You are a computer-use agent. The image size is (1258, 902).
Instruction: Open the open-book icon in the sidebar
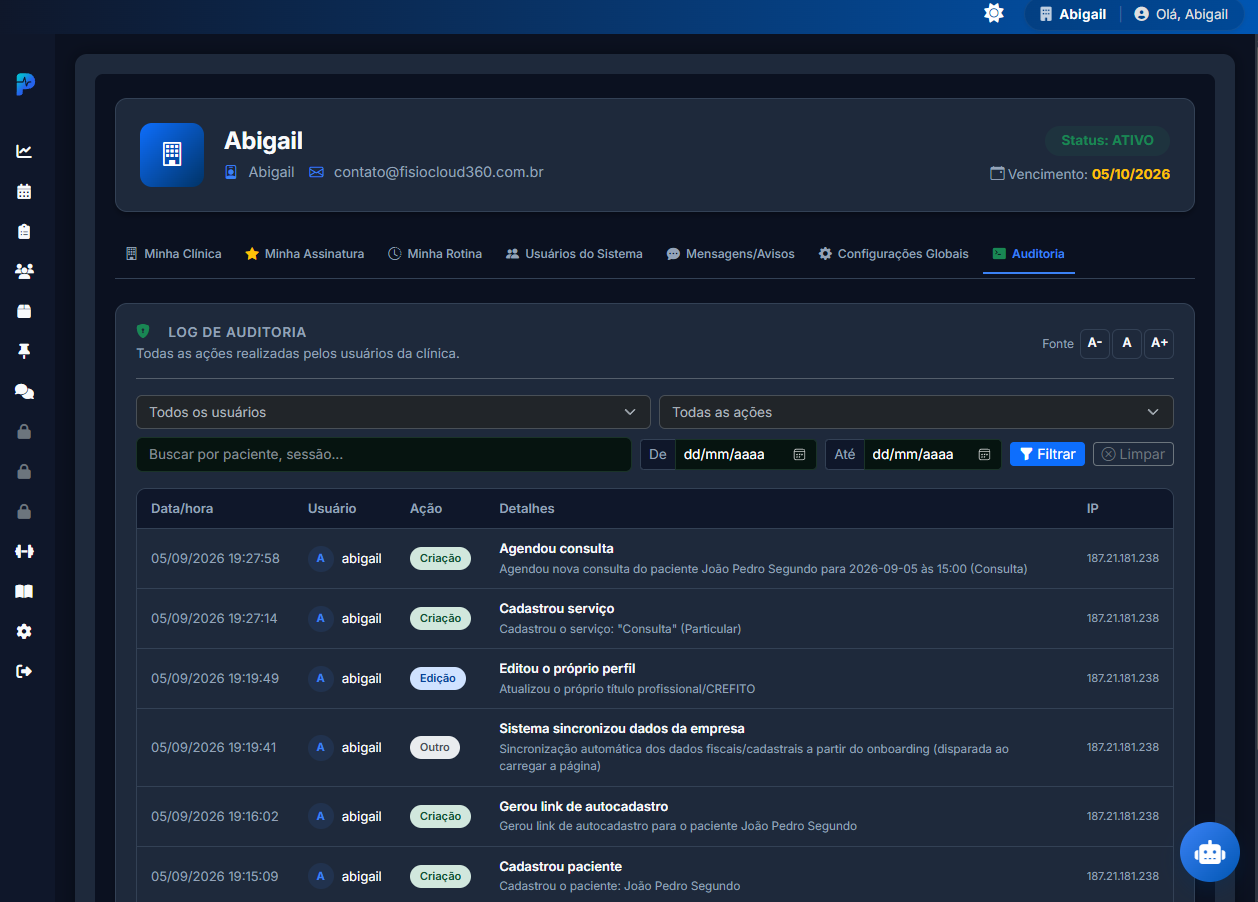[24, 591]
